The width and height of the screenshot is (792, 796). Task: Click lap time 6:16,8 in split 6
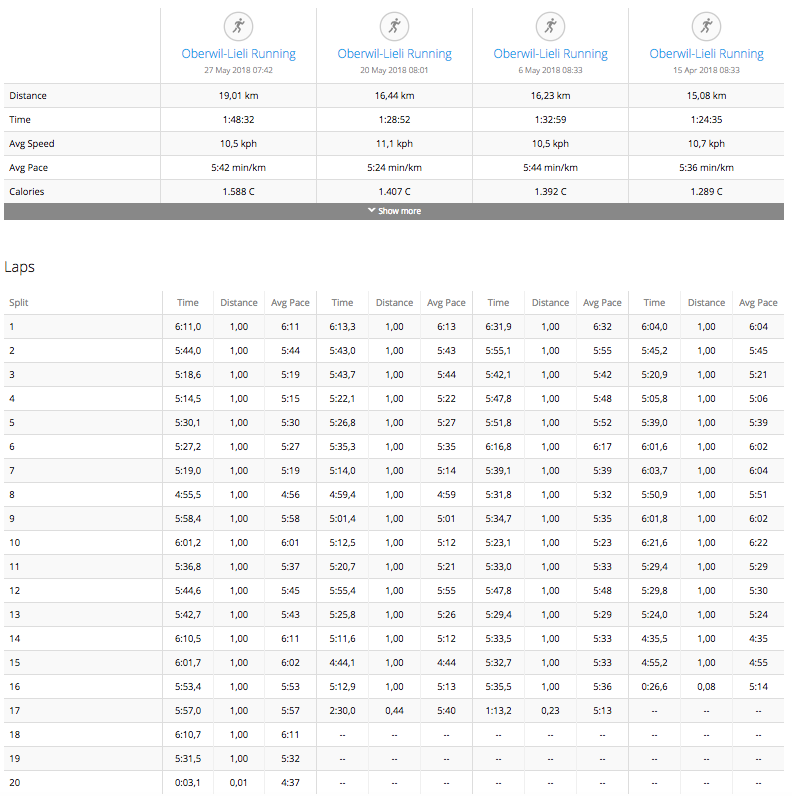[498, 447]
